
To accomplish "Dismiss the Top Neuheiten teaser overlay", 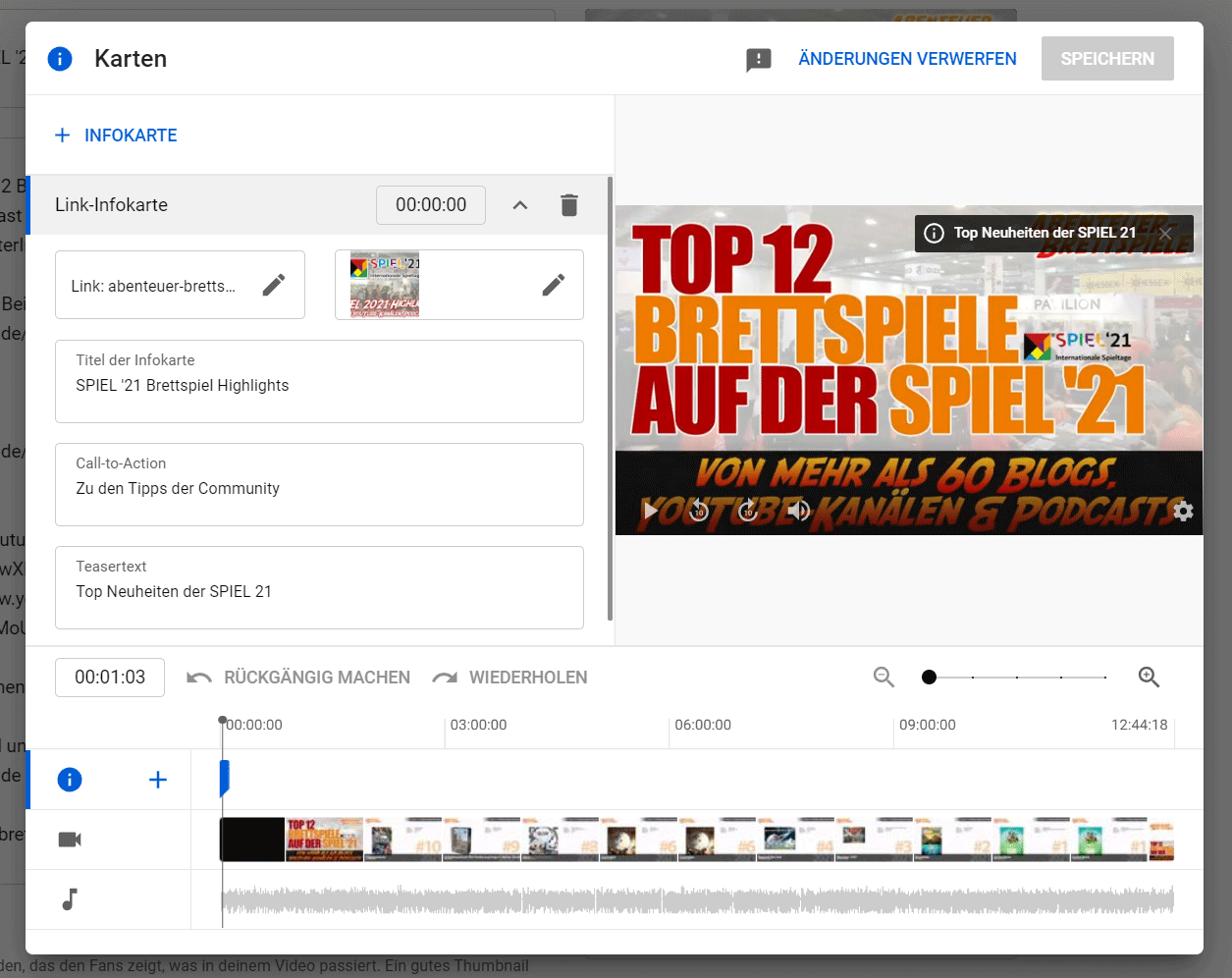I will pos(1166,233).
